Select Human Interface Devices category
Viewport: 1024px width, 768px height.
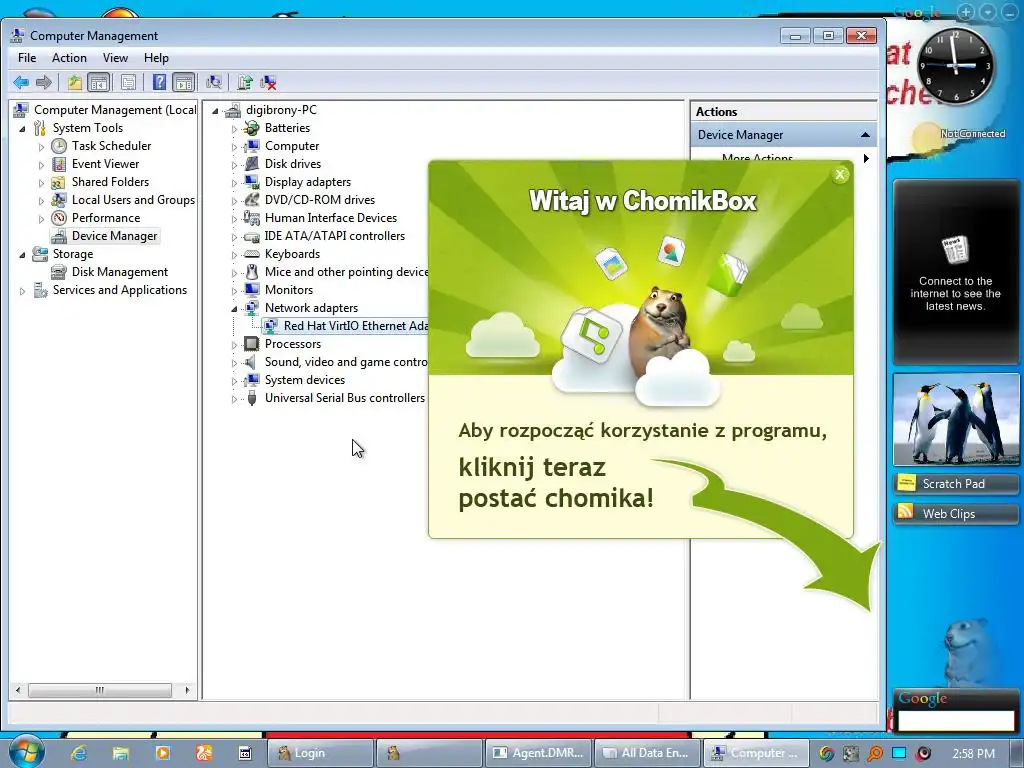330,218
